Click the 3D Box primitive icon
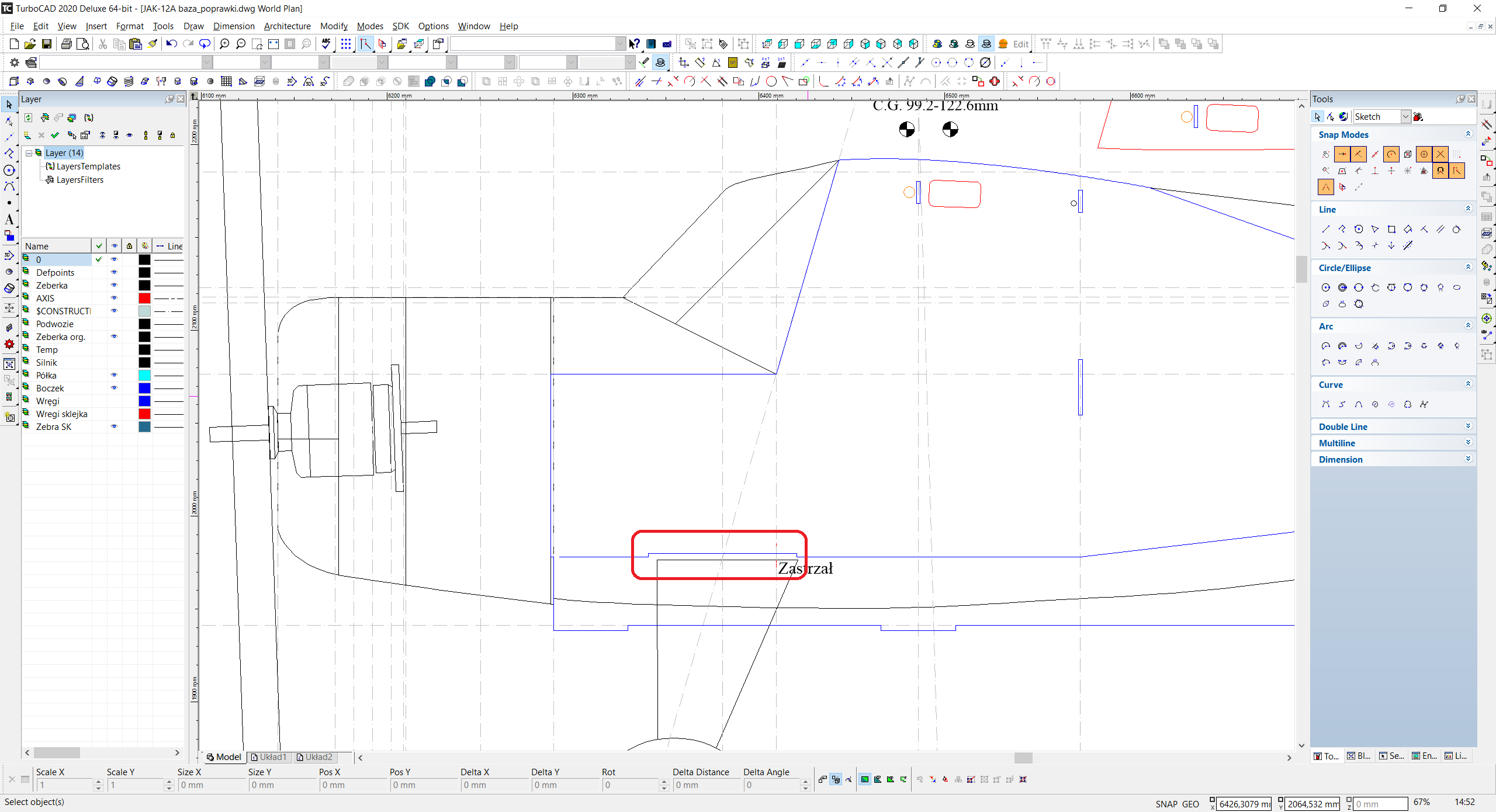The image size is (1496, 812). (15, 81)
